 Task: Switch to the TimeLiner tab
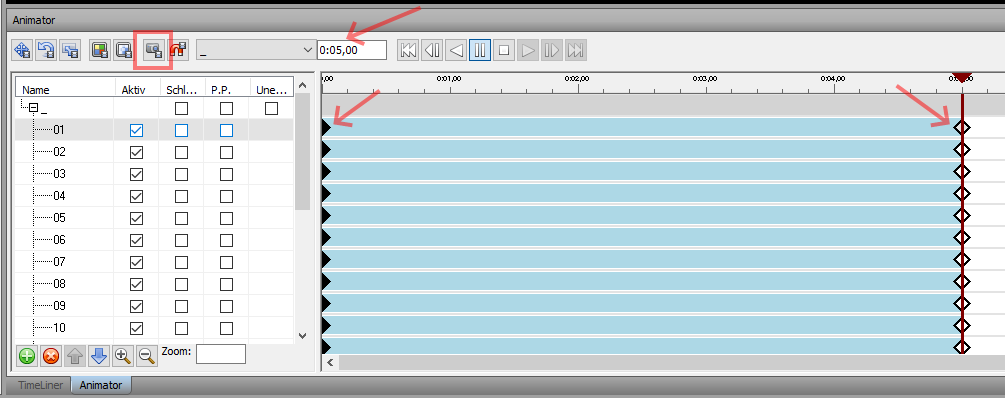tap(40, 385)
